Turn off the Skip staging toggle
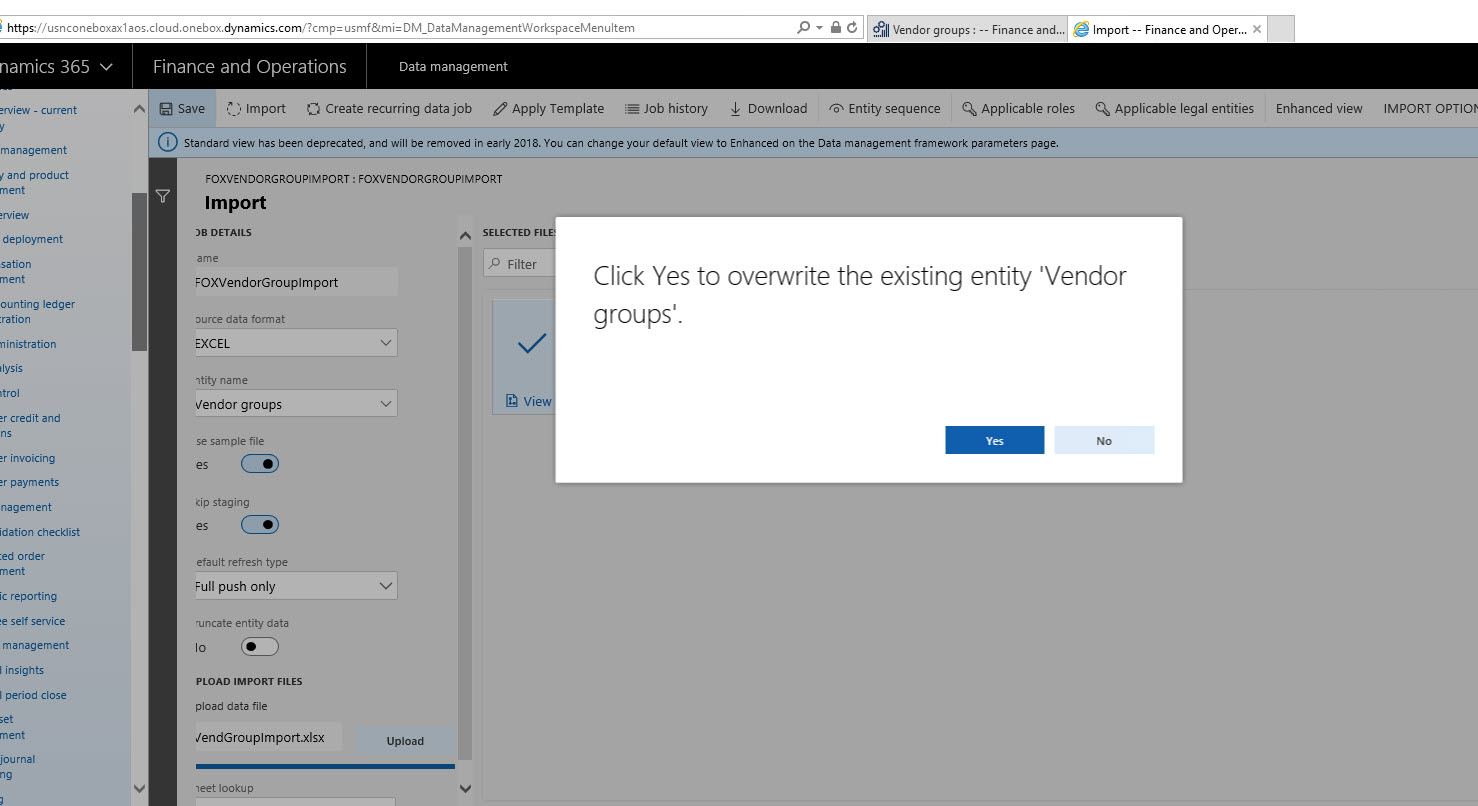 259,524
